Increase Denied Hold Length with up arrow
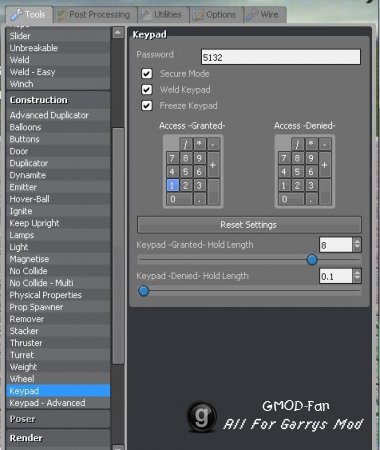This screenshot has height=450, width=380. click(357, 273)
